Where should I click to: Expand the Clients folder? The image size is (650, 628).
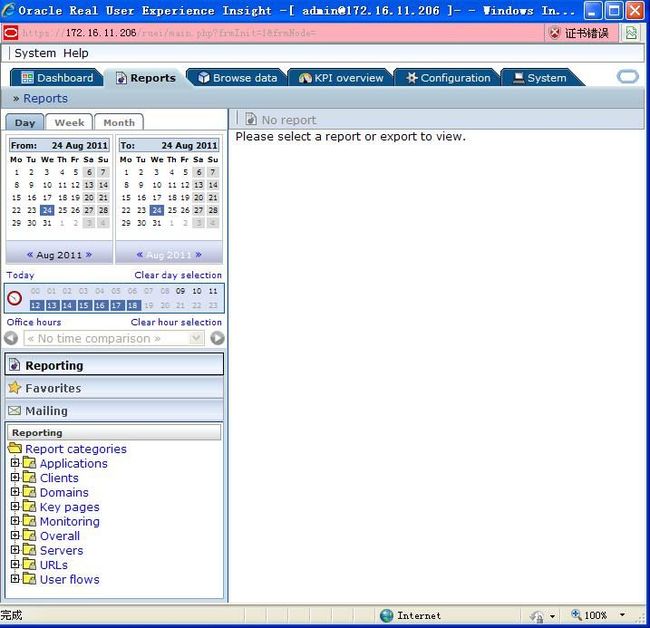[15, 476]
